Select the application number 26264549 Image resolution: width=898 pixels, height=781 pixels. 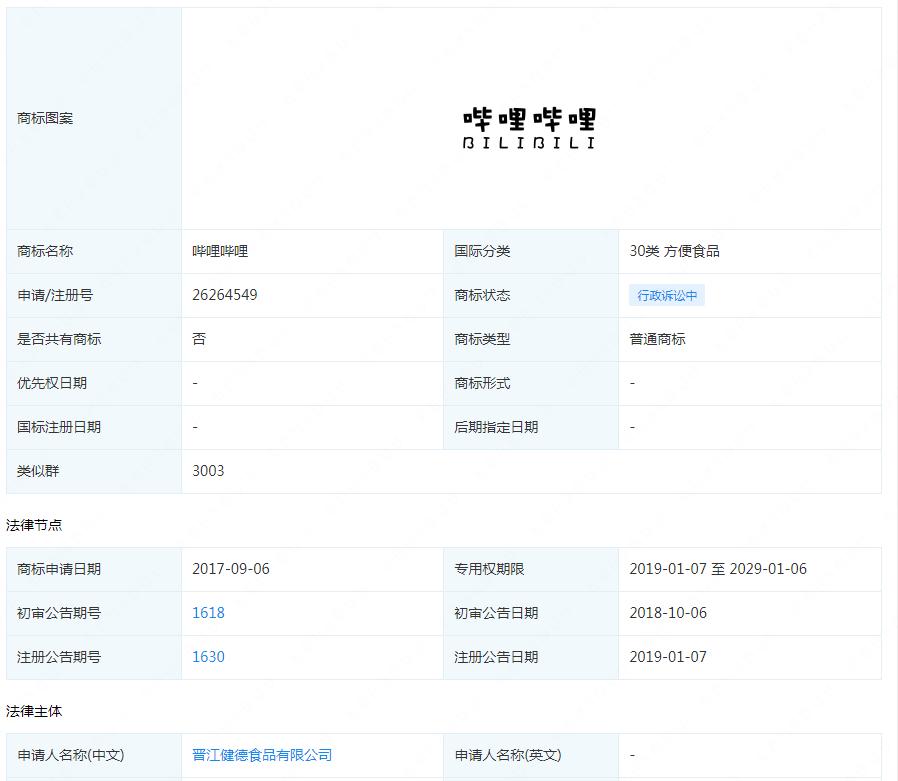click(x=224, y=295)
